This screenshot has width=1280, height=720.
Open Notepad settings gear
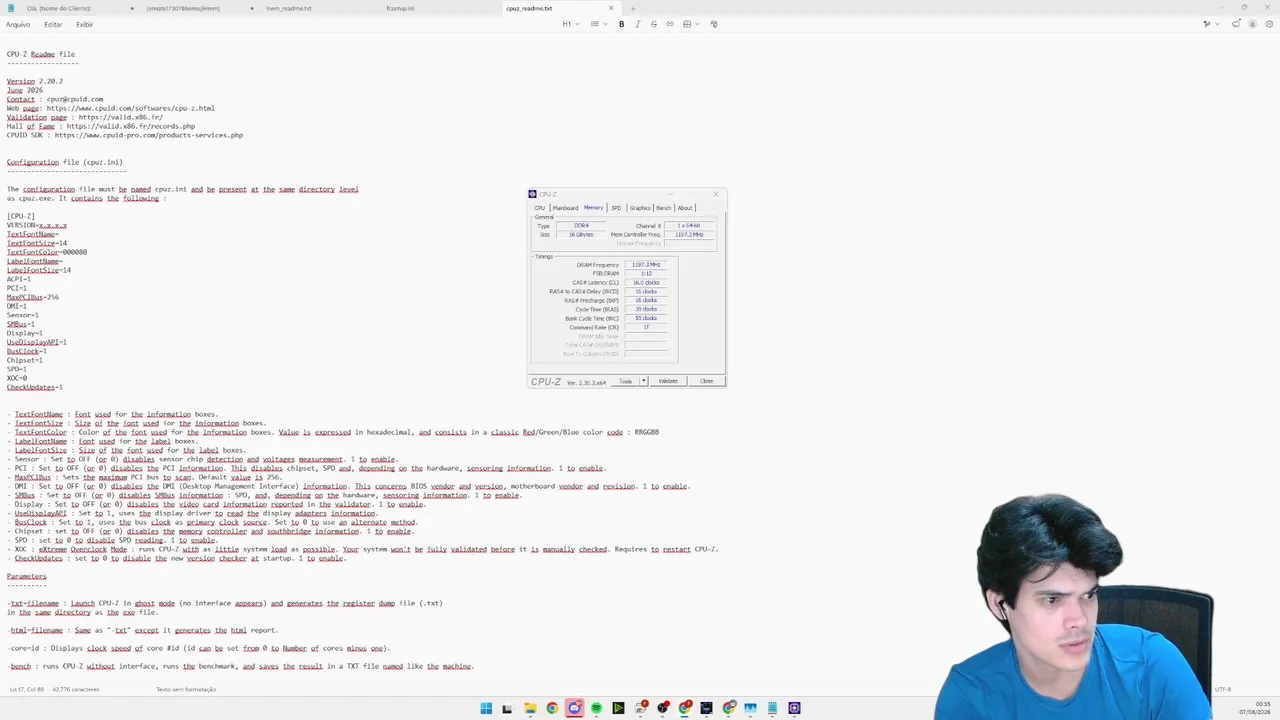(x=1268, y=24)
